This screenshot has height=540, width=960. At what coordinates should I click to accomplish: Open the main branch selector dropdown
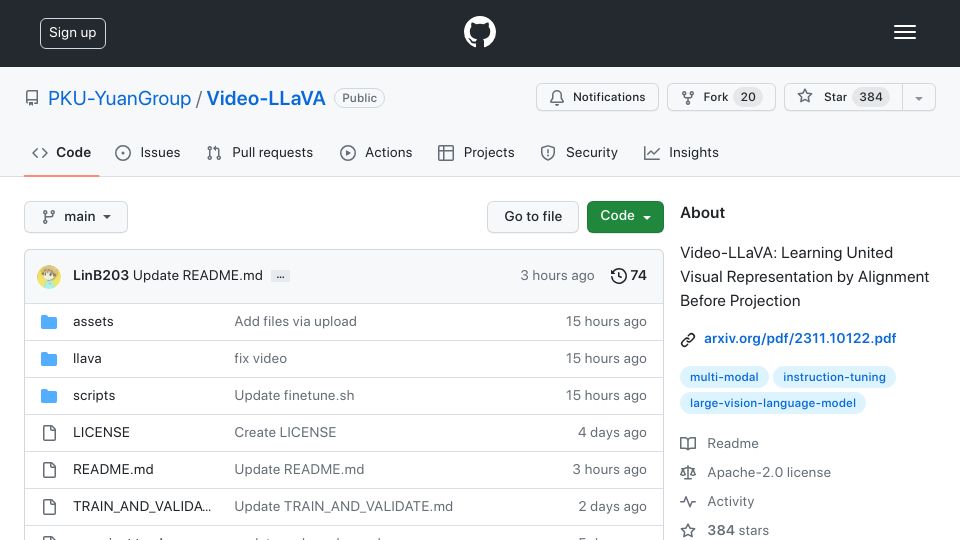76,217
